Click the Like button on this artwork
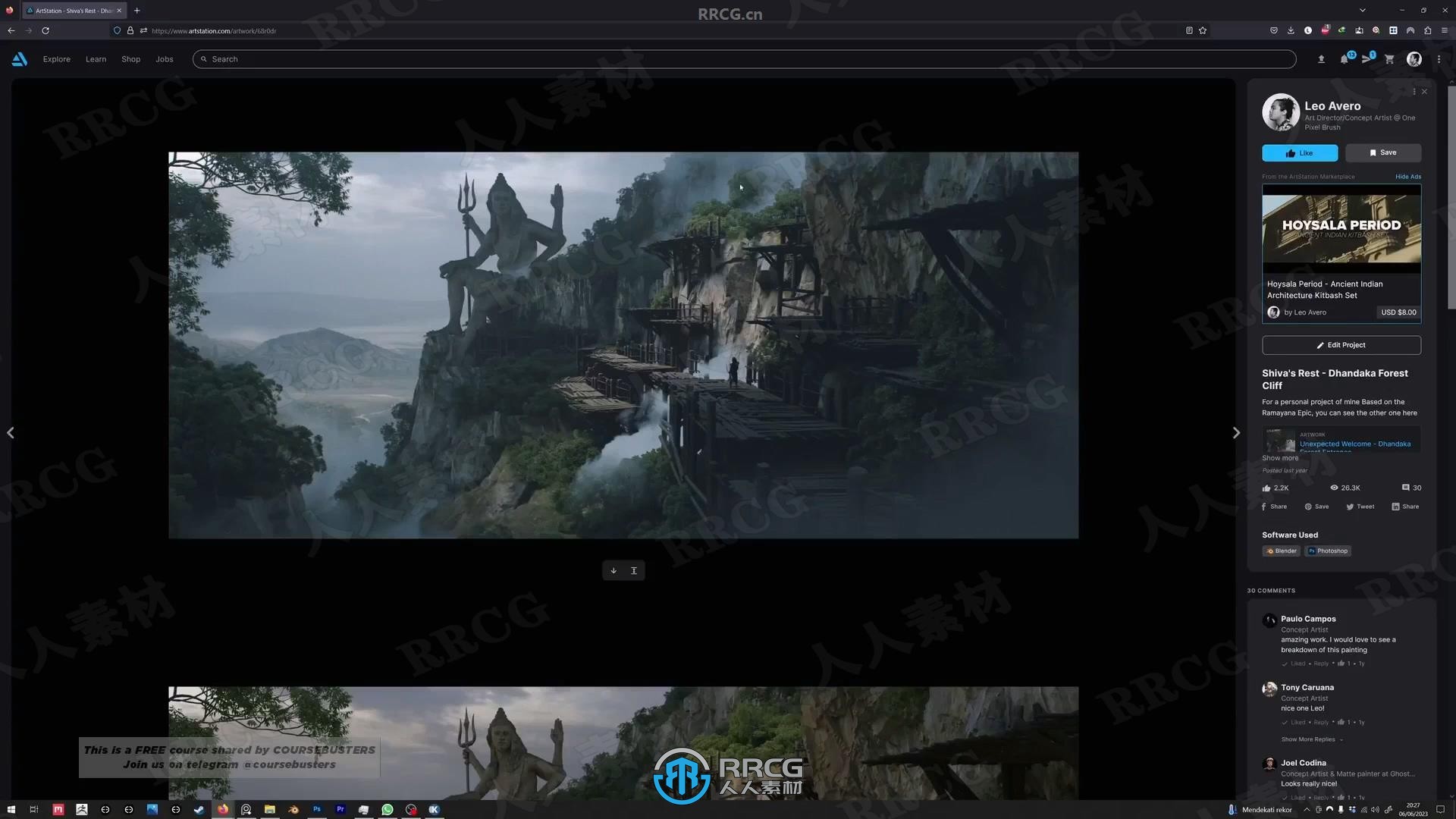 [x=1299, y=152]
